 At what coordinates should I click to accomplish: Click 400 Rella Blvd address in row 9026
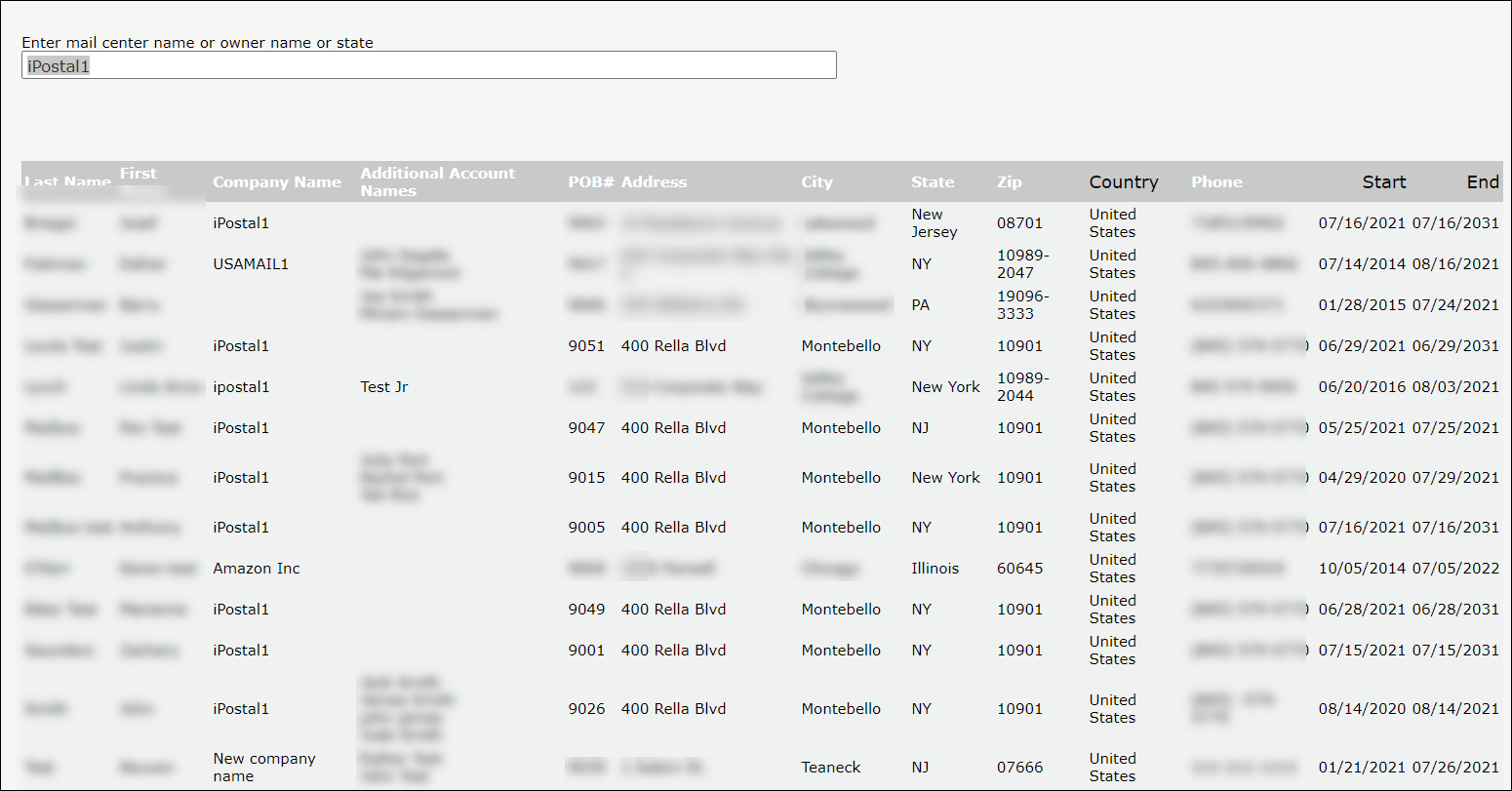pos(673,709)
